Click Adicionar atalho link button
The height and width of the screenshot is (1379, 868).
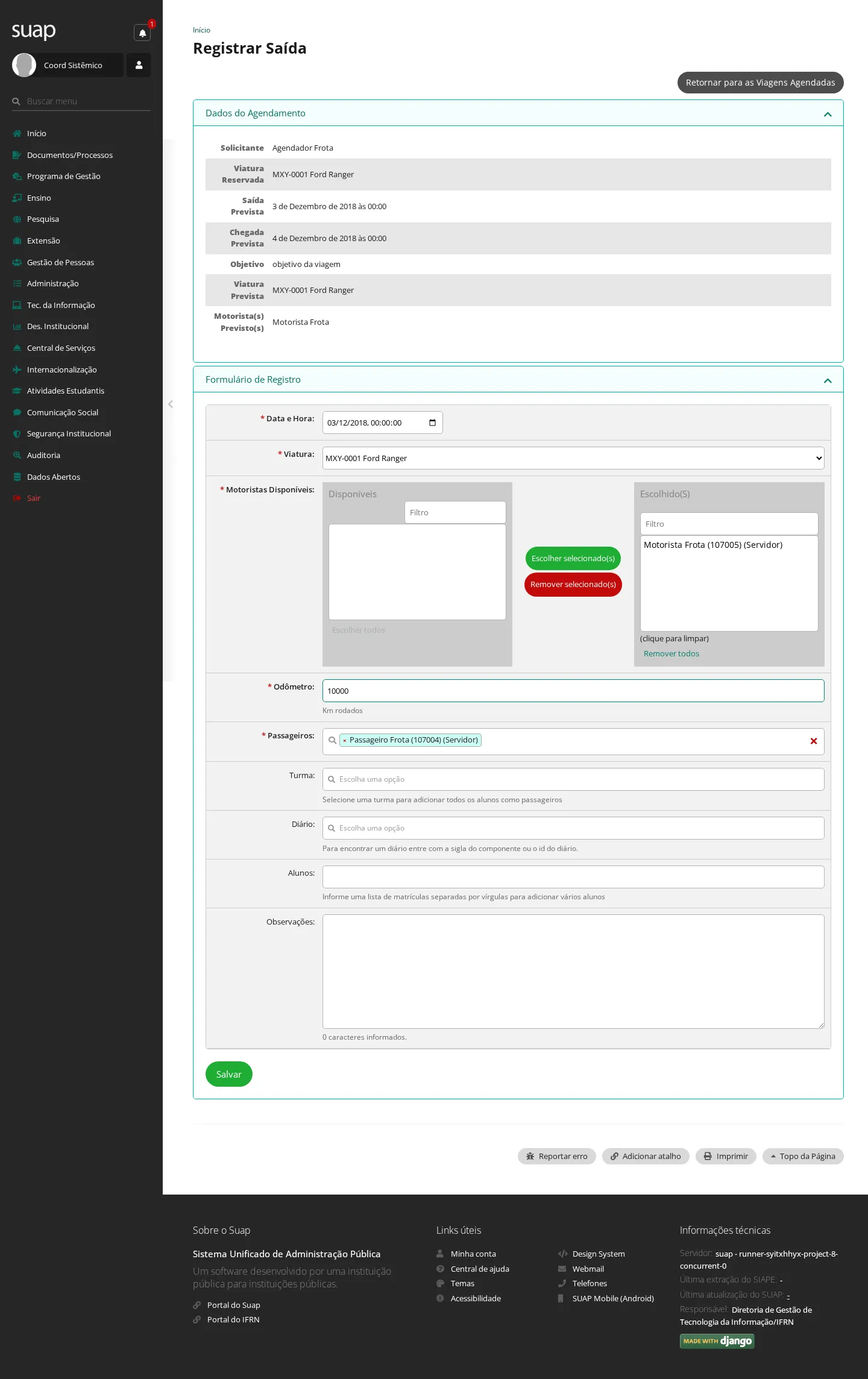click(646, 1156)
